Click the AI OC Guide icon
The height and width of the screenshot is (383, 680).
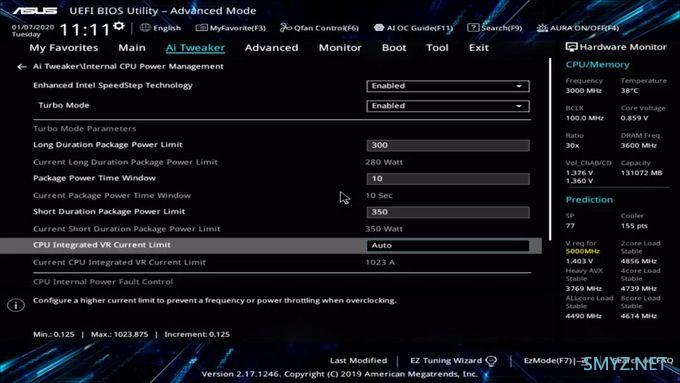pyautogui.click(x=379, y=28)
